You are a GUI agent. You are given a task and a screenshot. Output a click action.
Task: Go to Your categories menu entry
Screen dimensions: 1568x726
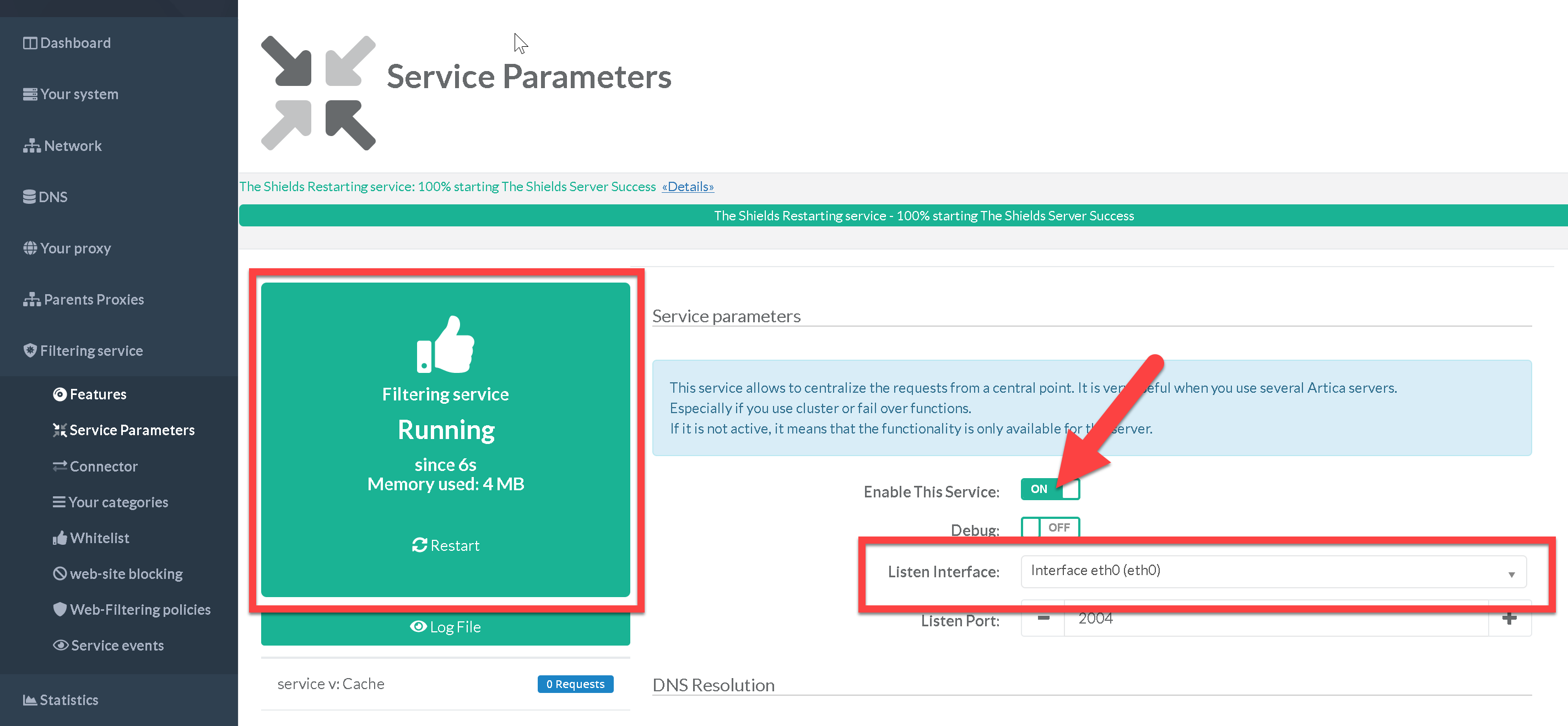(118, 502)
